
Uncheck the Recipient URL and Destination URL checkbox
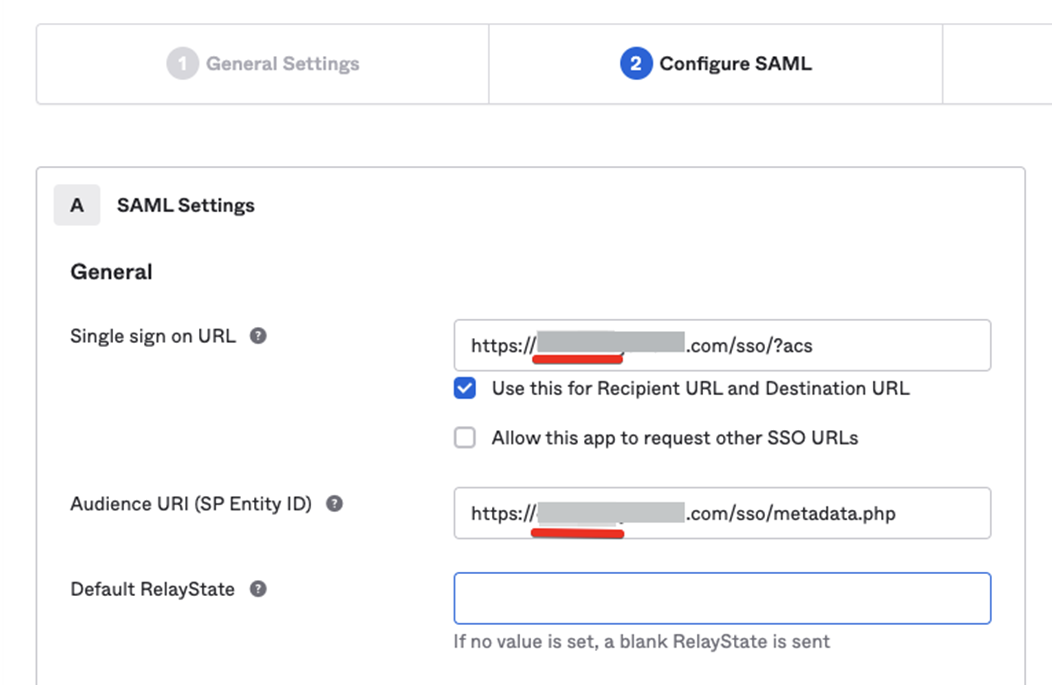465,388
